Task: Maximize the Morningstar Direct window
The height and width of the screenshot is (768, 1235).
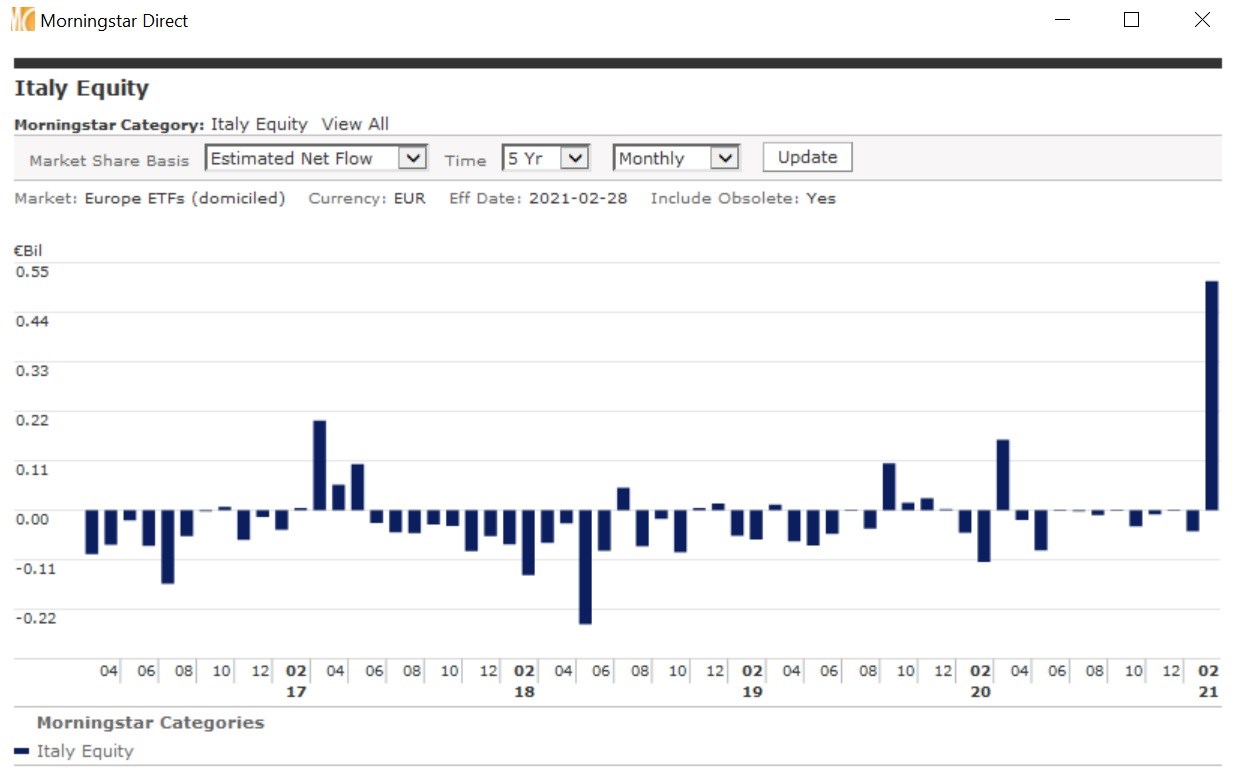Action: click(x=1131, y=20)
